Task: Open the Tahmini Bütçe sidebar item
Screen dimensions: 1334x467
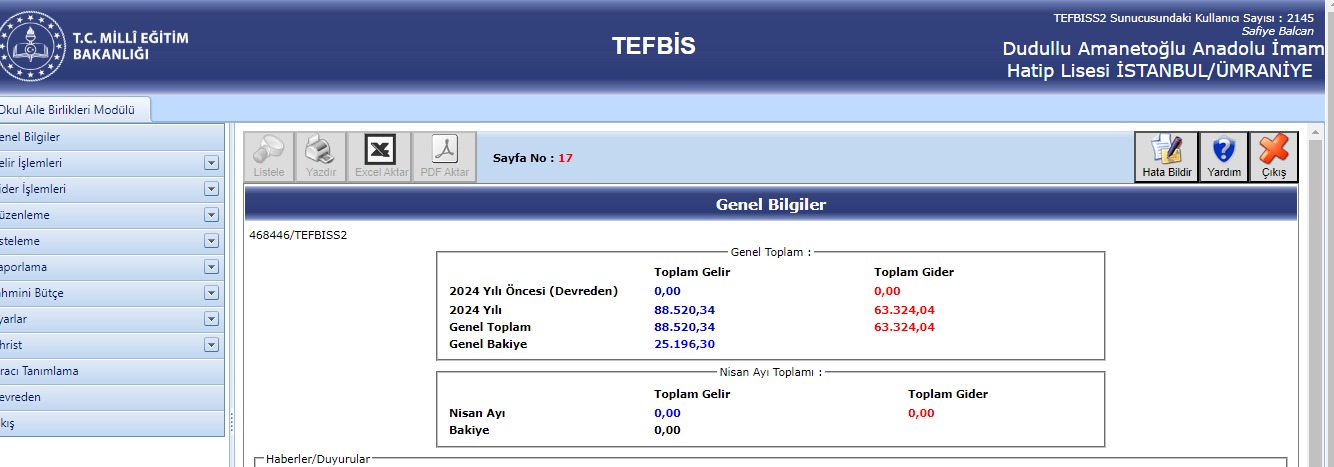Action: click(x=112, y=293)
